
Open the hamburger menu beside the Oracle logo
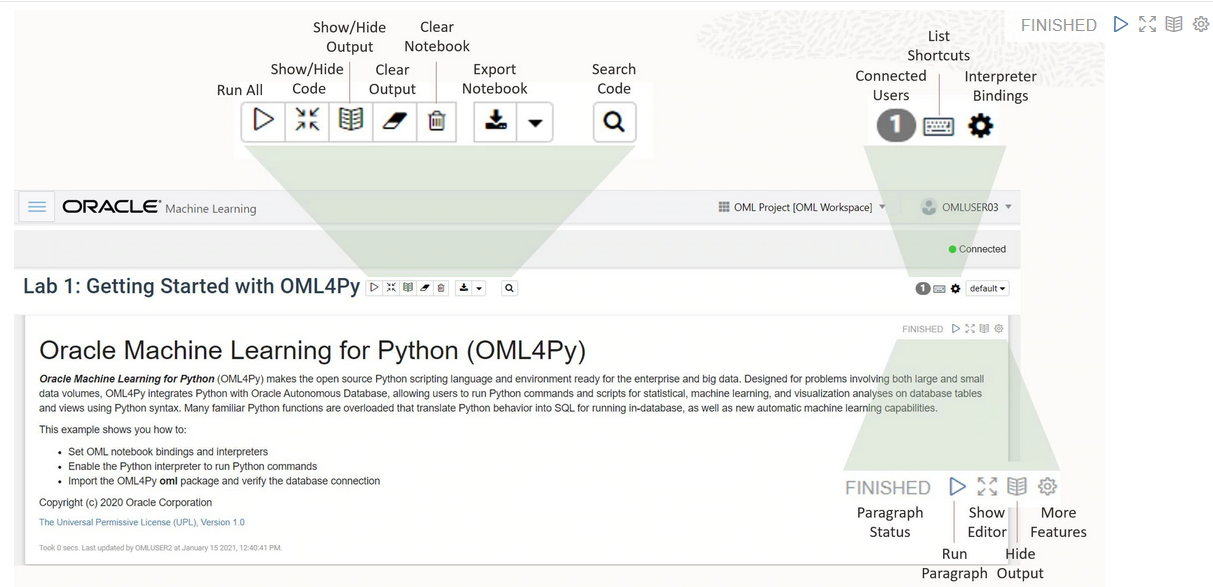(x=37, y=207)
